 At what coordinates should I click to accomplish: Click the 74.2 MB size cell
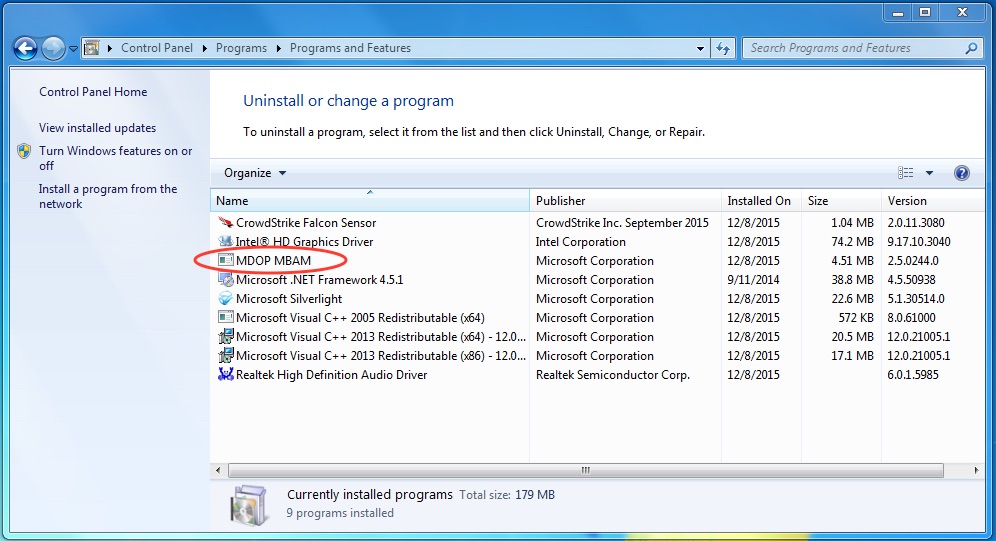[852, 242]
